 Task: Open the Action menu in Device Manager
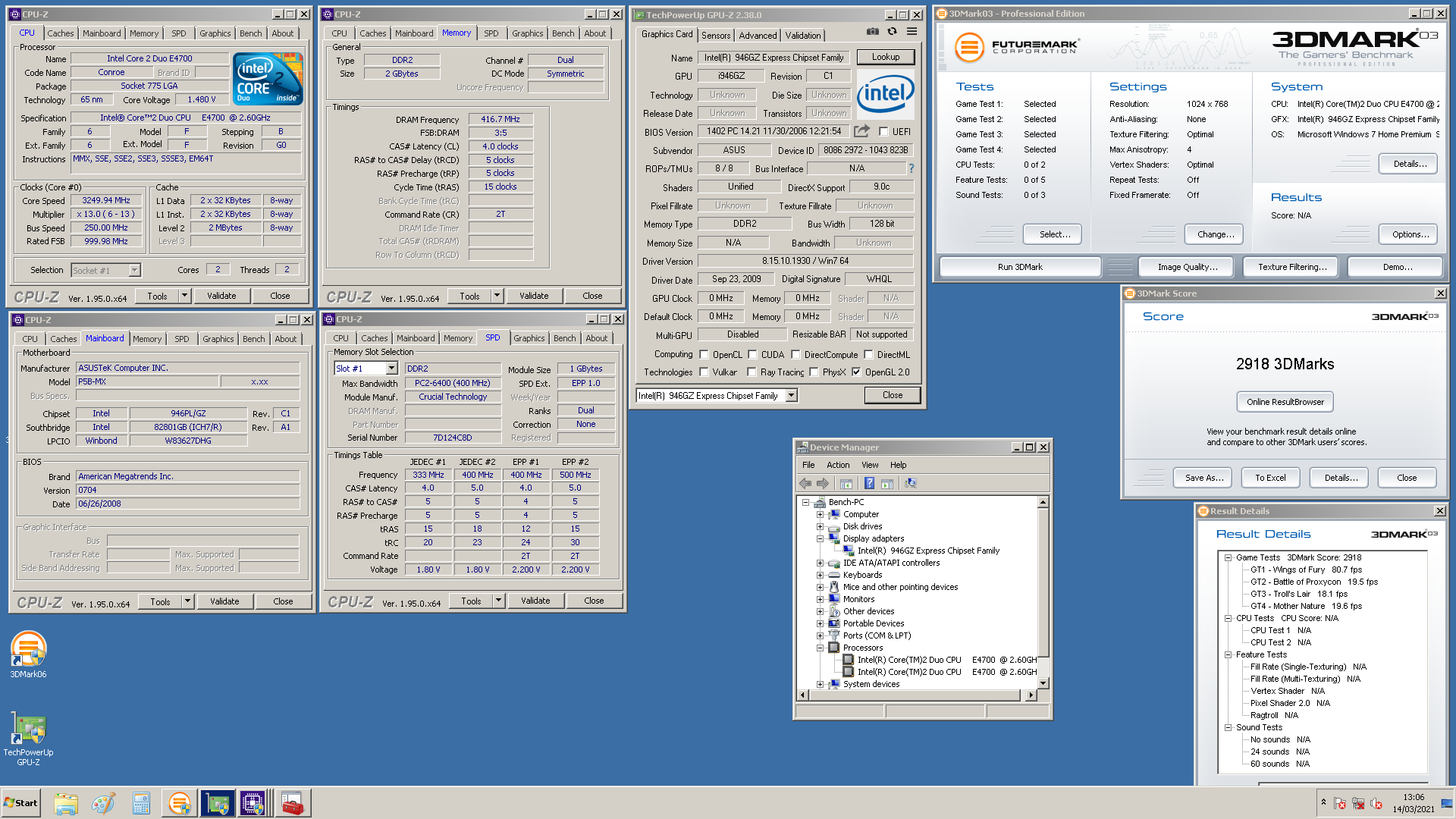837,465
